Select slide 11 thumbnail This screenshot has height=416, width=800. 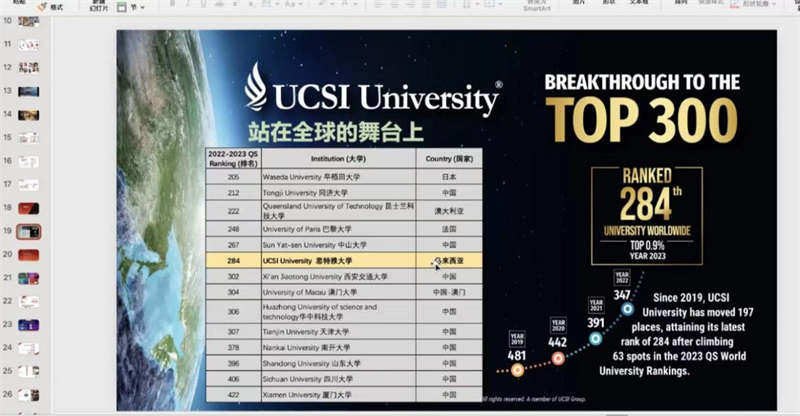[x=29, y=45]
